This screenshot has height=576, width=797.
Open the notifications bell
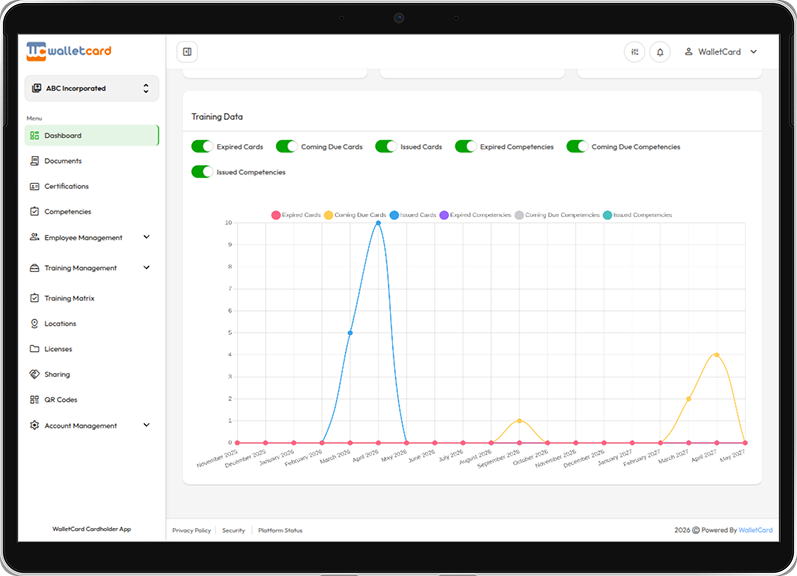pos(660,52)
